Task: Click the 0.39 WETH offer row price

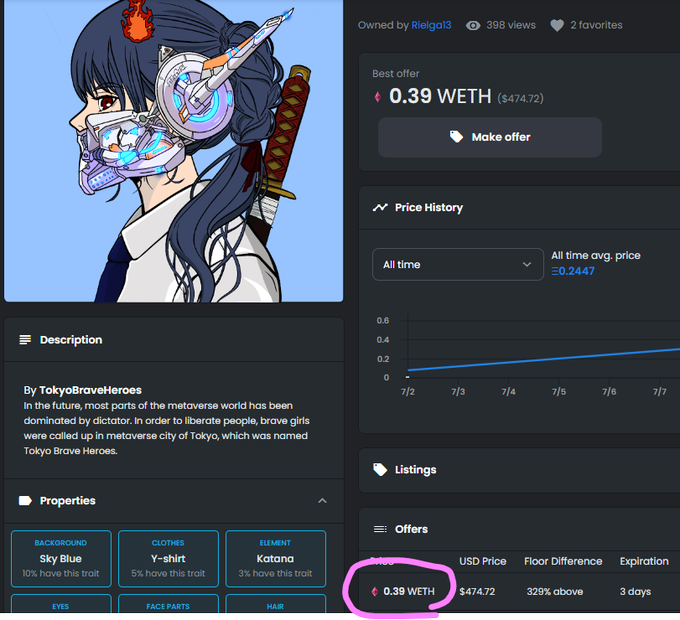Action: [x=409, y=591]
